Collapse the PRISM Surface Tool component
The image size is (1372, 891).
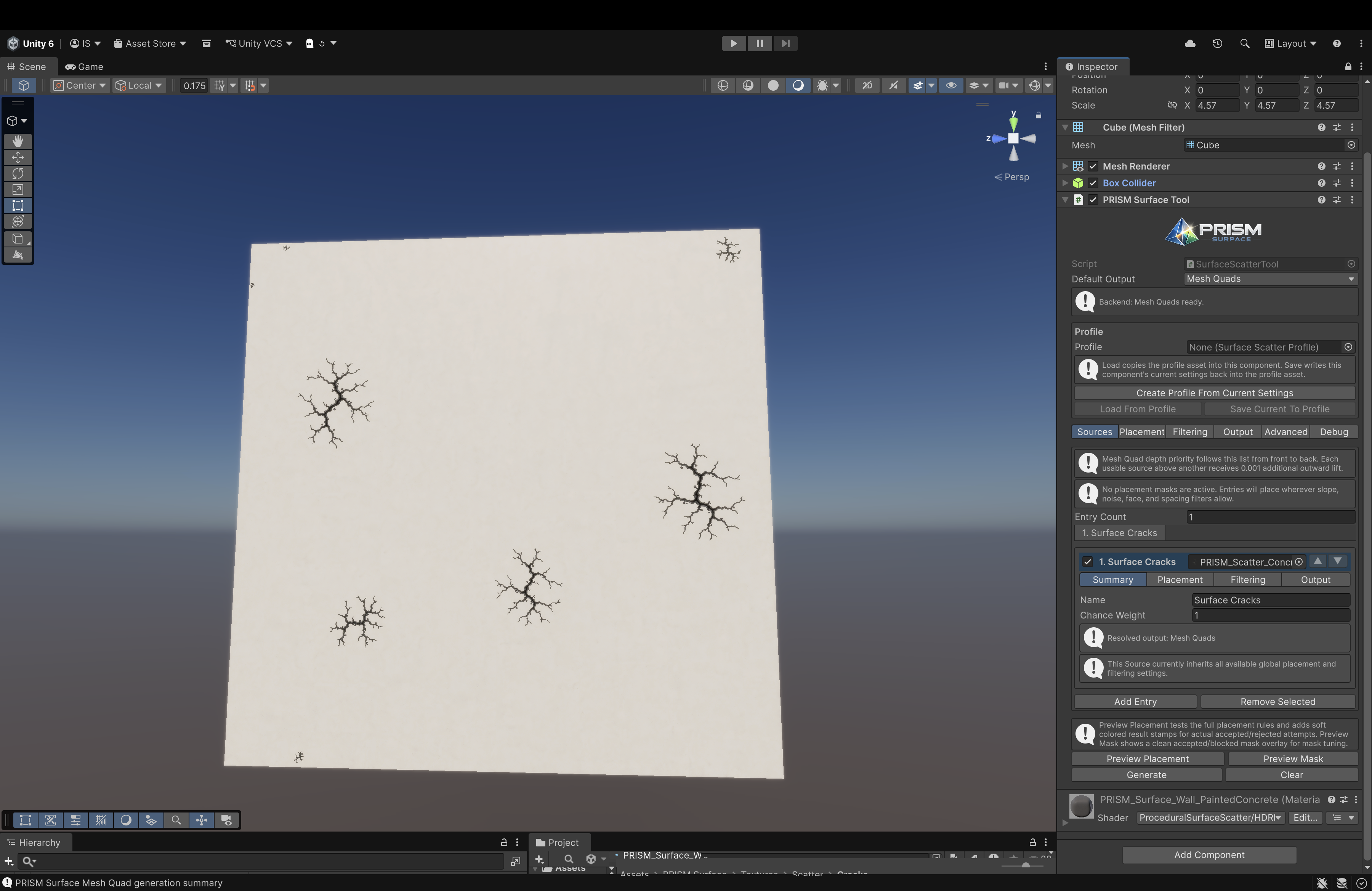point(1065,199)
